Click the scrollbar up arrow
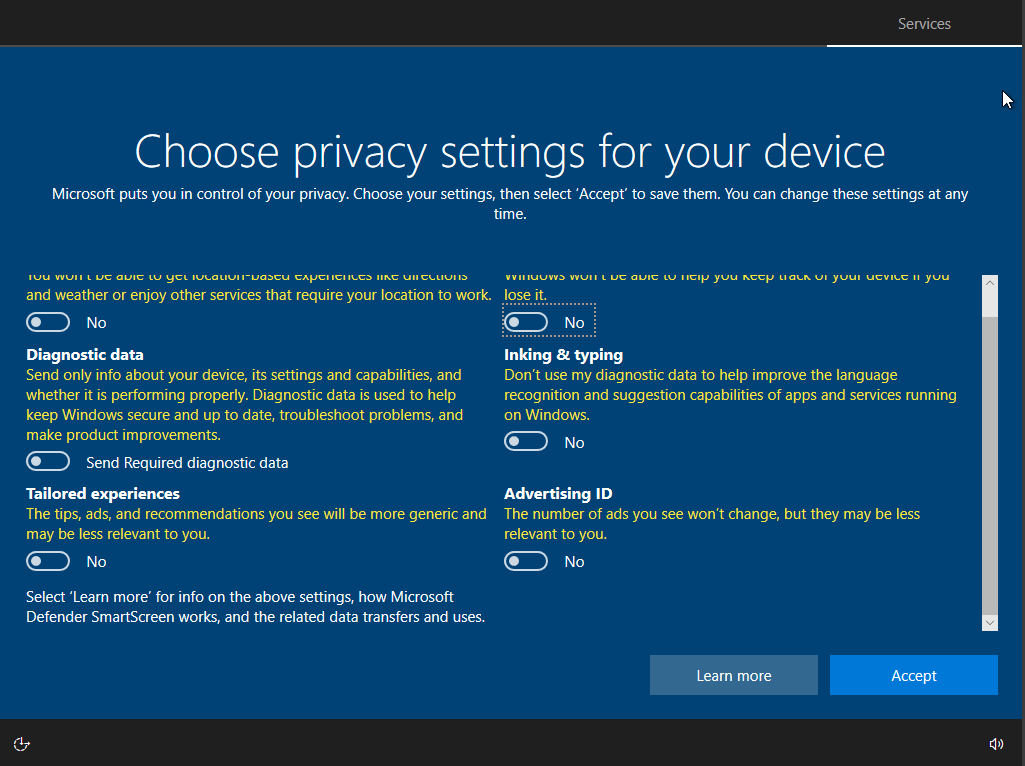Viewport: 1025px width, 766px height. click(990, 283)
